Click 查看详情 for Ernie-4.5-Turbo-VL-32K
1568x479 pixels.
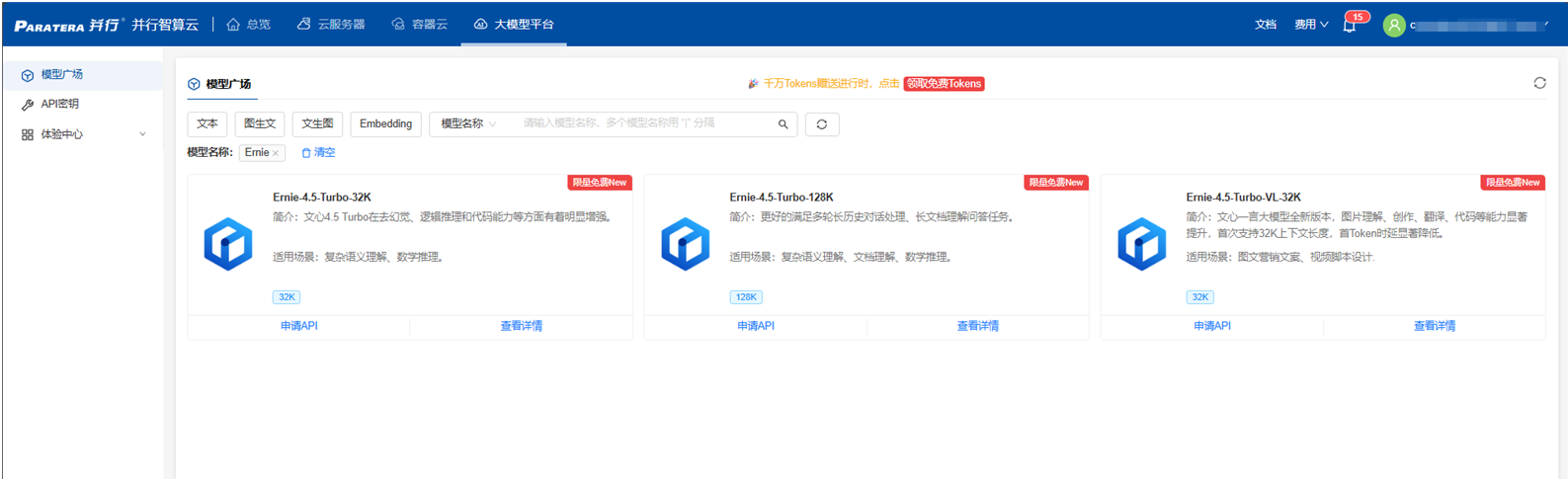coord(1434,326)
